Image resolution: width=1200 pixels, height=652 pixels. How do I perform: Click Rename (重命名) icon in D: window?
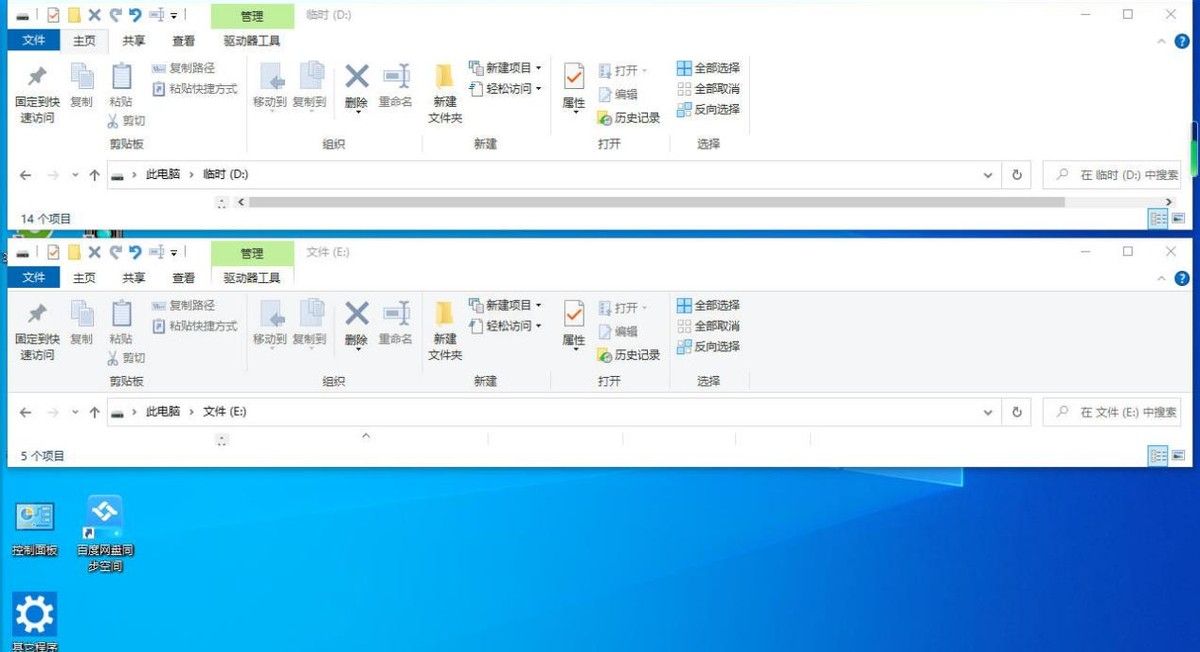pos(396,86)
